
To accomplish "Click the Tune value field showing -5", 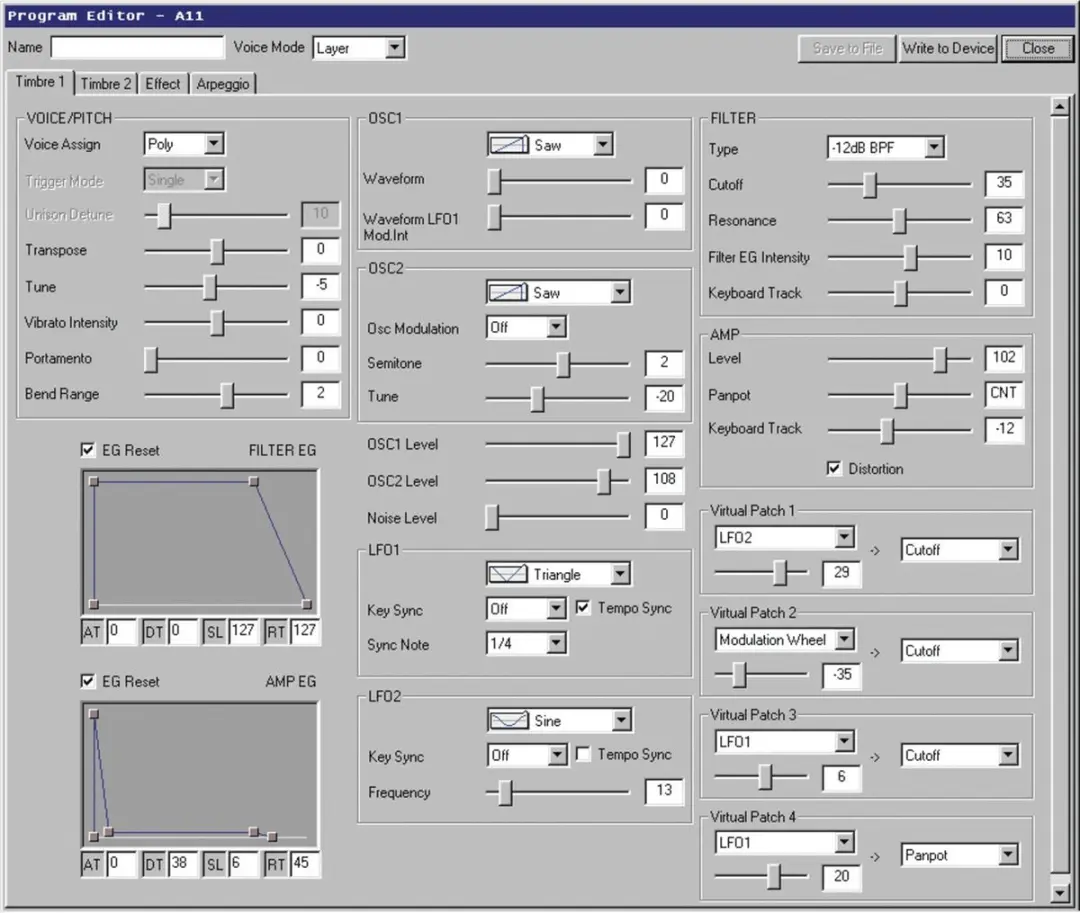I will point(320,285).
